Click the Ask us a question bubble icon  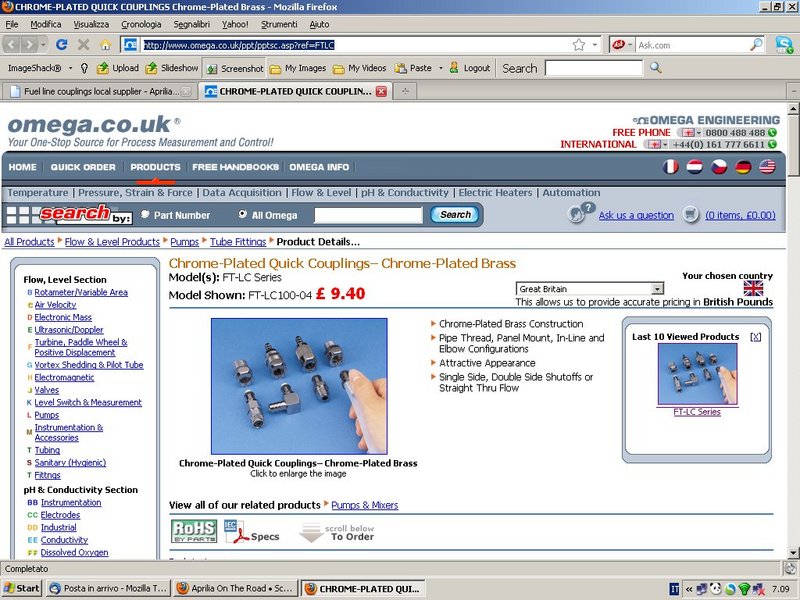(581, 212)
